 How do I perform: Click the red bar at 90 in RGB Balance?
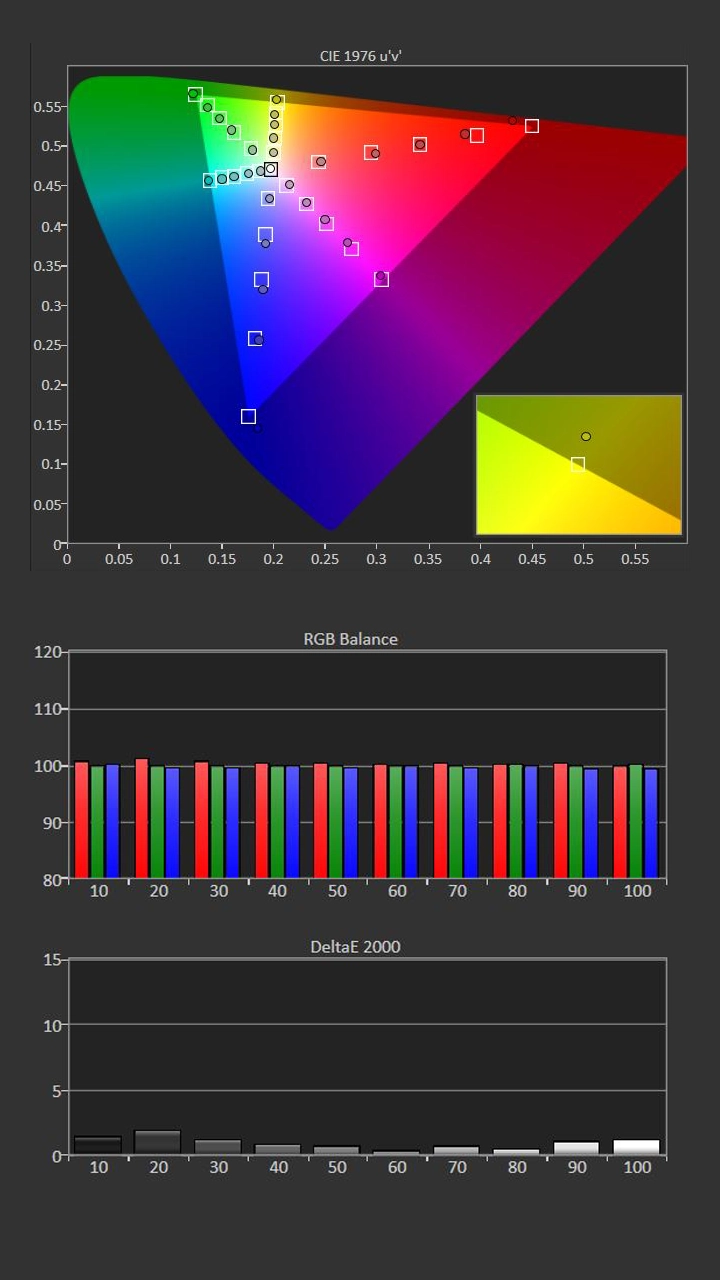[560, 821]
